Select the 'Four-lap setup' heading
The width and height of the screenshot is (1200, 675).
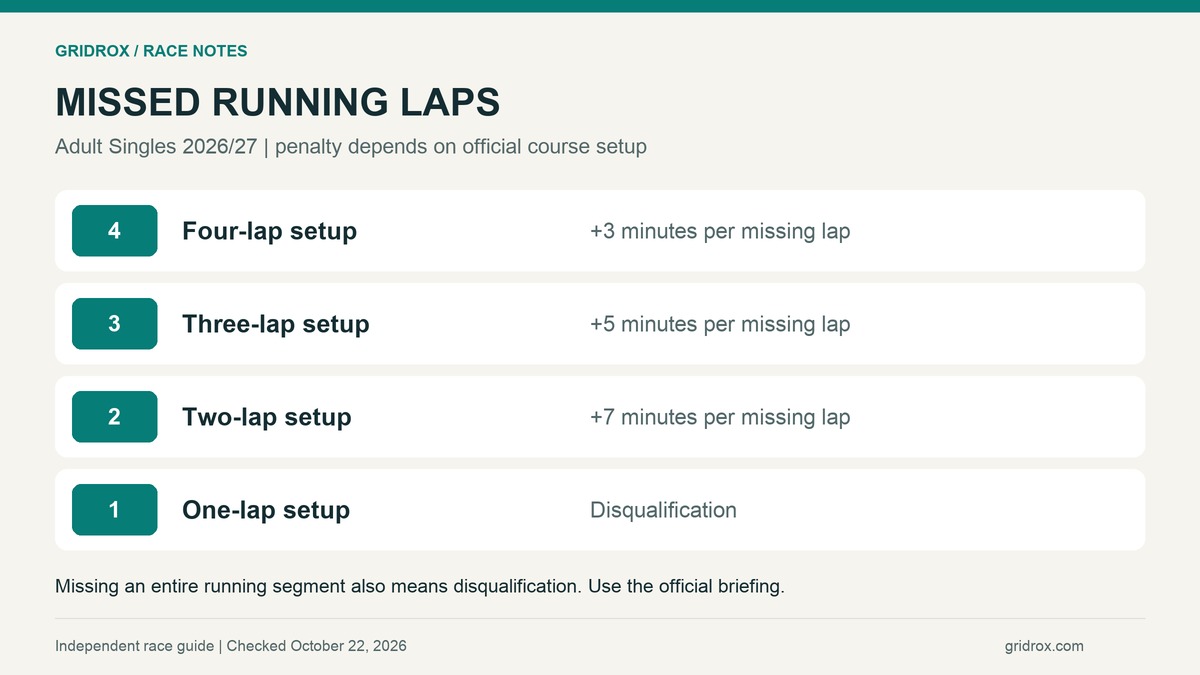click(269, 231)
